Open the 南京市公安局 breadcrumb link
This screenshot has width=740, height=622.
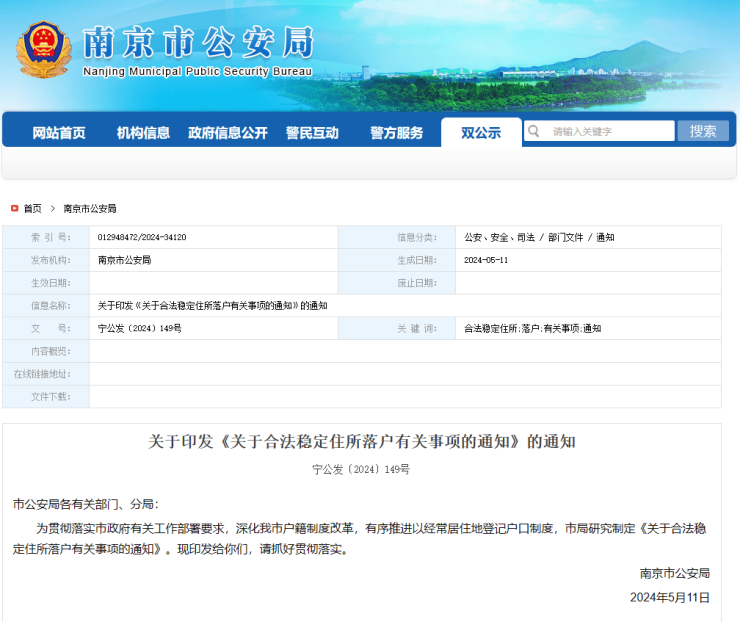(90, 208)
